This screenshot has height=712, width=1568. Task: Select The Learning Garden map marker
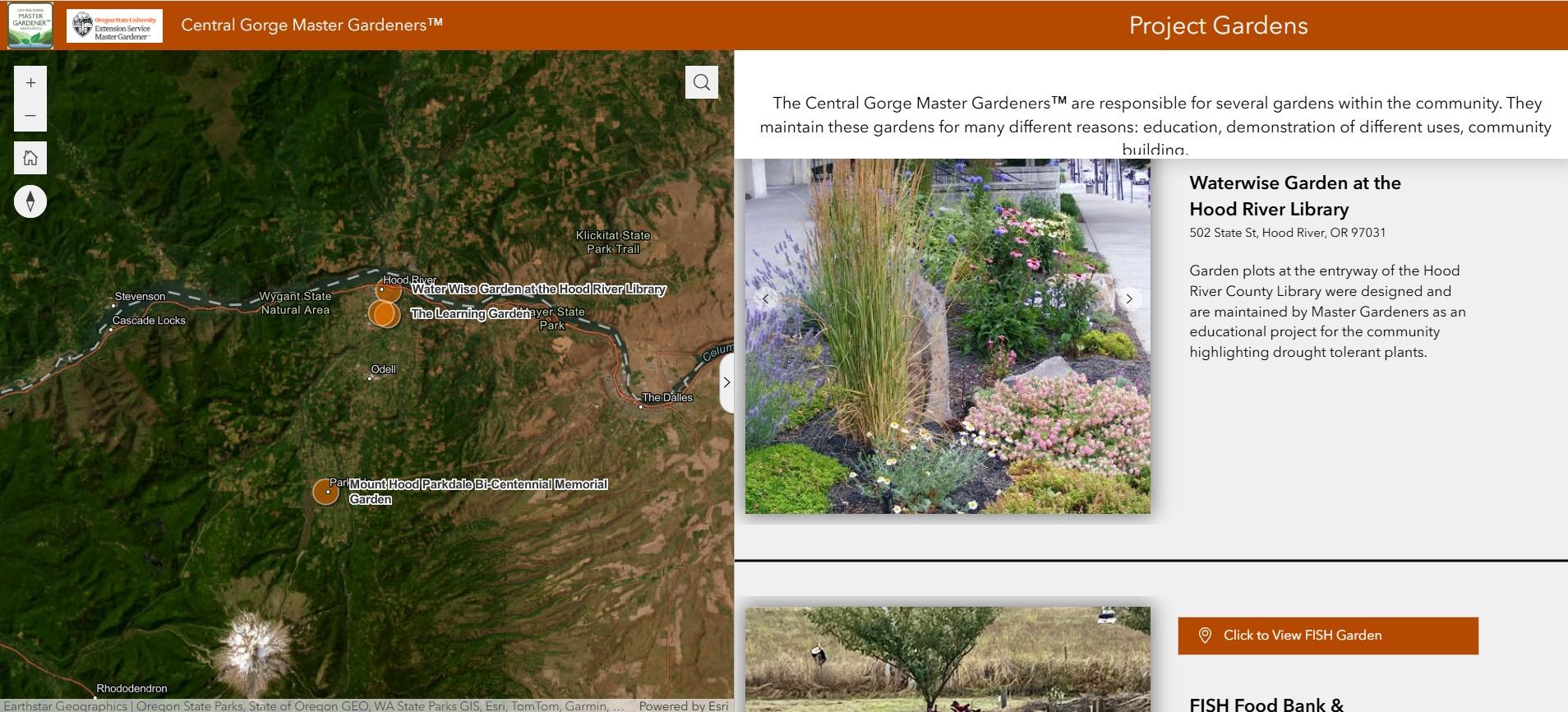pos(384,314)
